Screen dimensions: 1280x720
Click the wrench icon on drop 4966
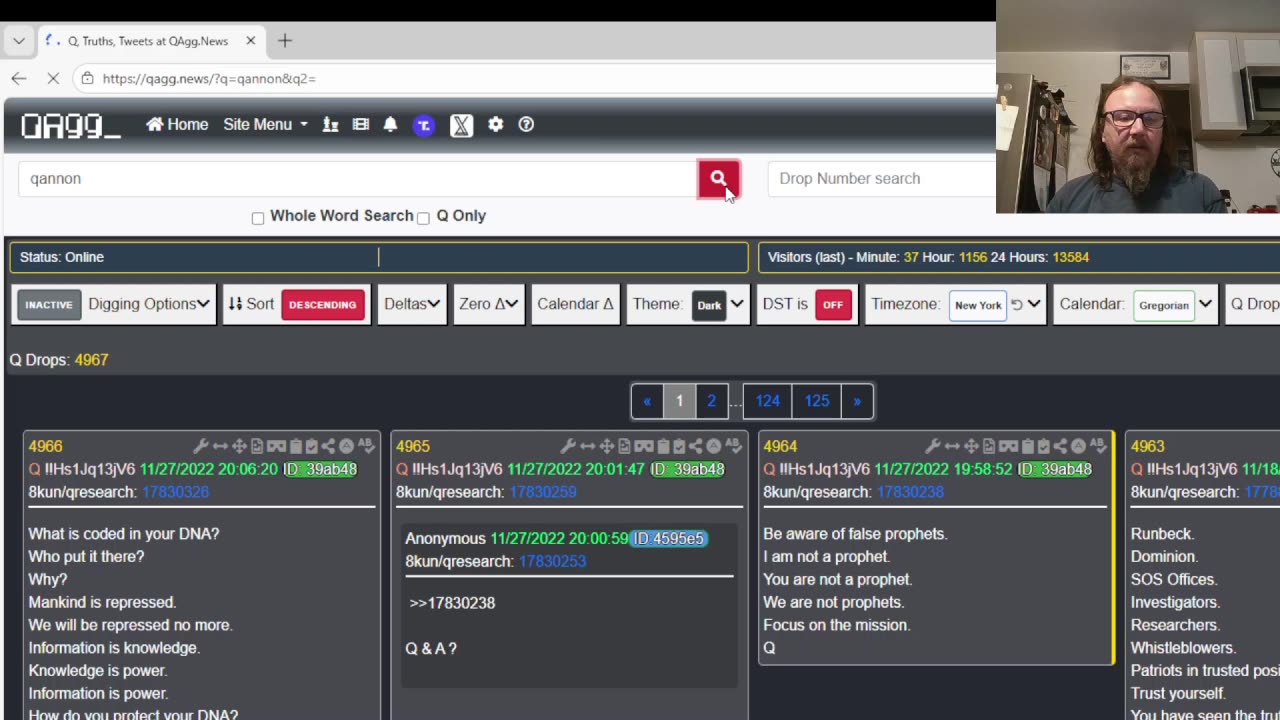[201, 446]
